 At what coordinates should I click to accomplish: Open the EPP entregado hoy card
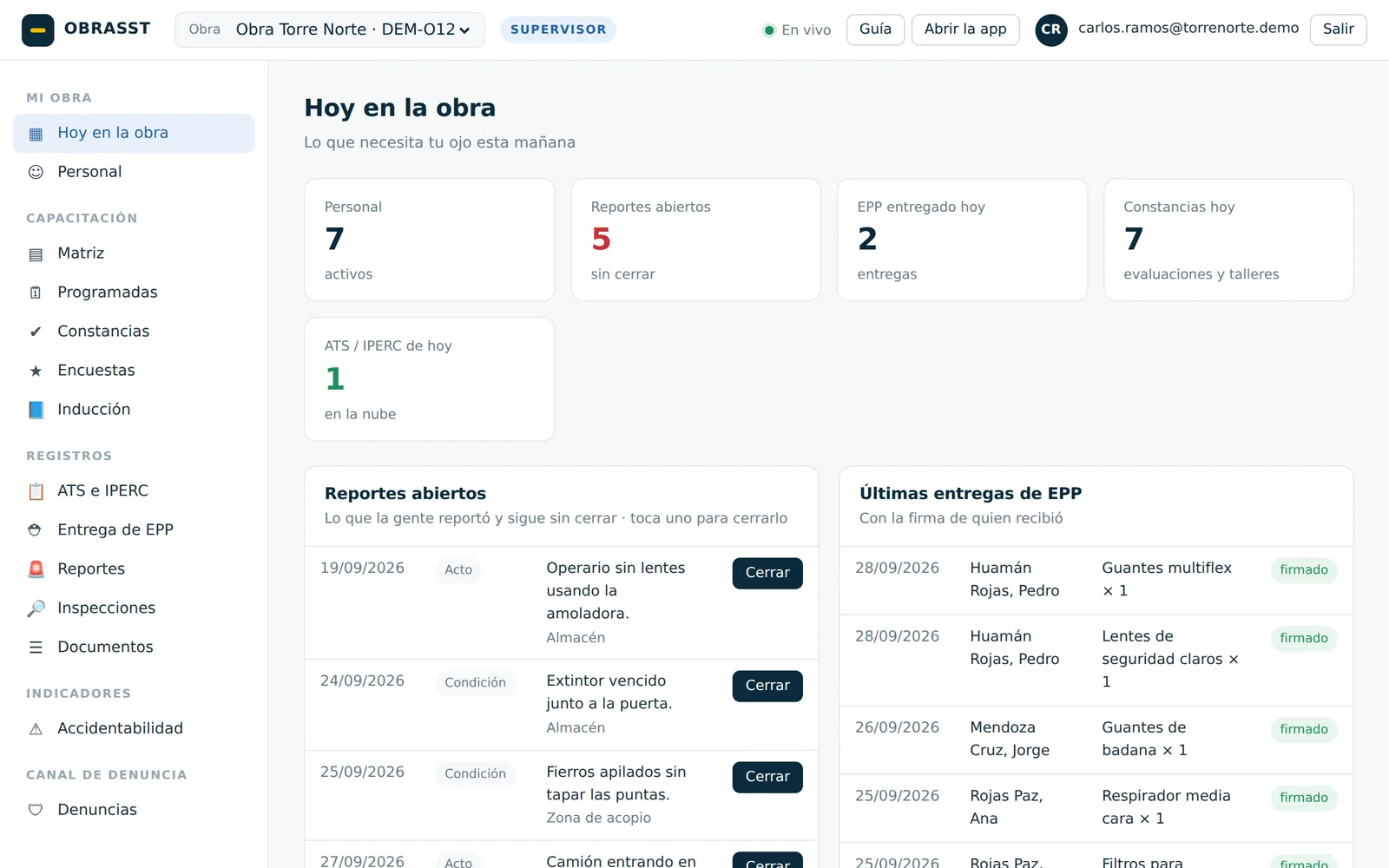962,240
